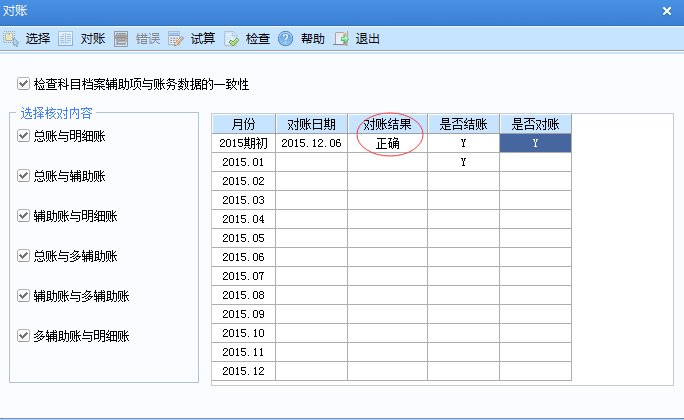Viewport: 684px width, 420px height.
Task: Click the 错误 (Errors) toolbar icon
Action: point(121,39)
